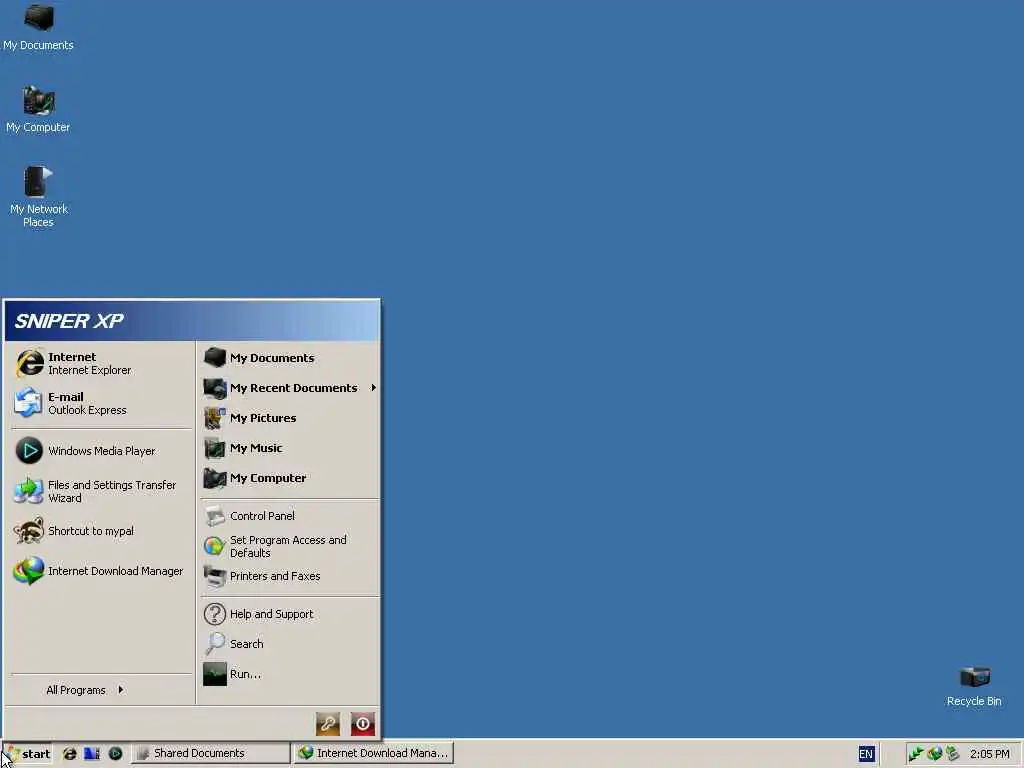This screenshot has width=1024, height=768.
Task: Expand the All Programs list
Action: 85,690
